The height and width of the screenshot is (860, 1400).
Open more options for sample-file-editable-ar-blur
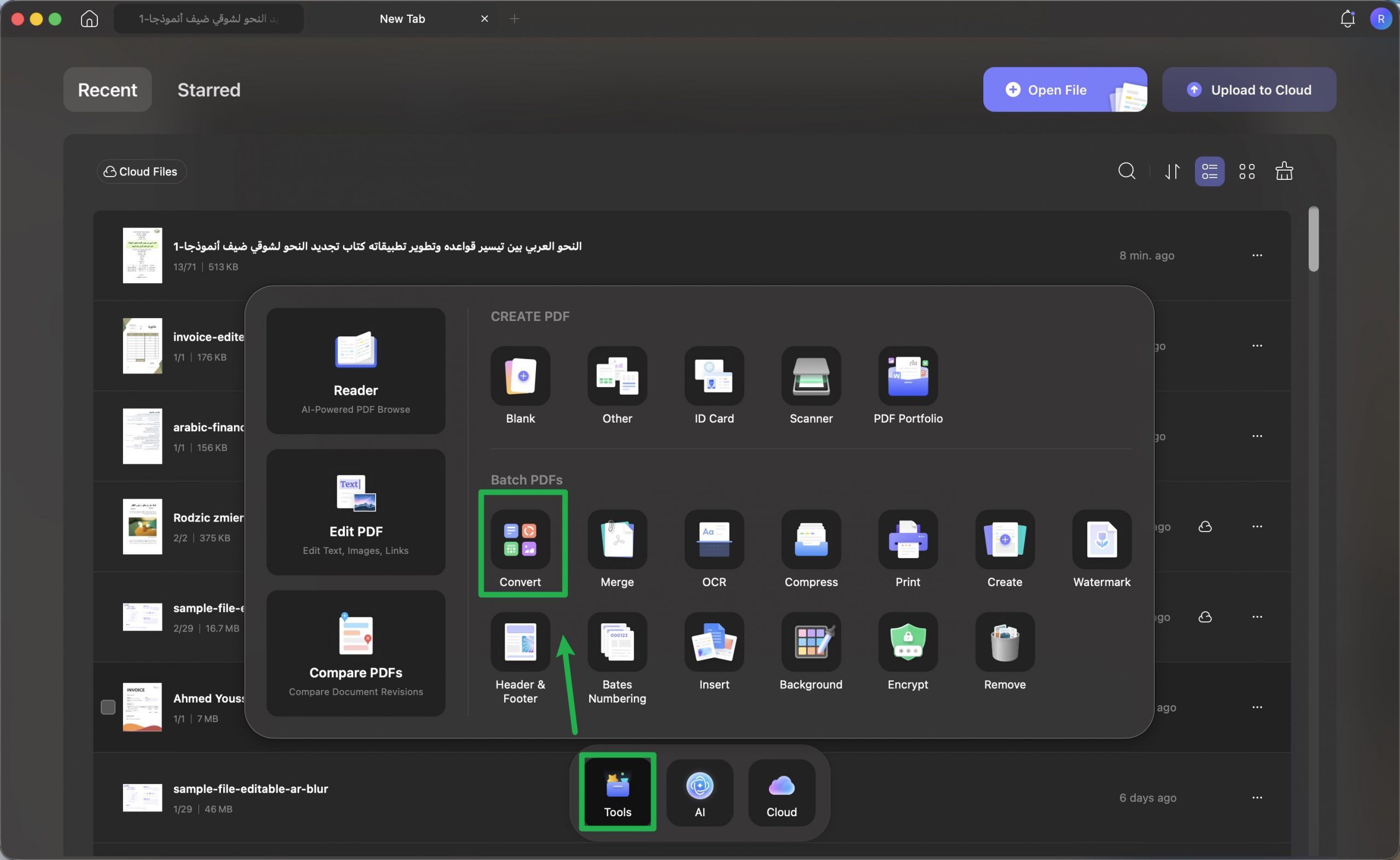pyautogui.click(x=1257, y=798)
